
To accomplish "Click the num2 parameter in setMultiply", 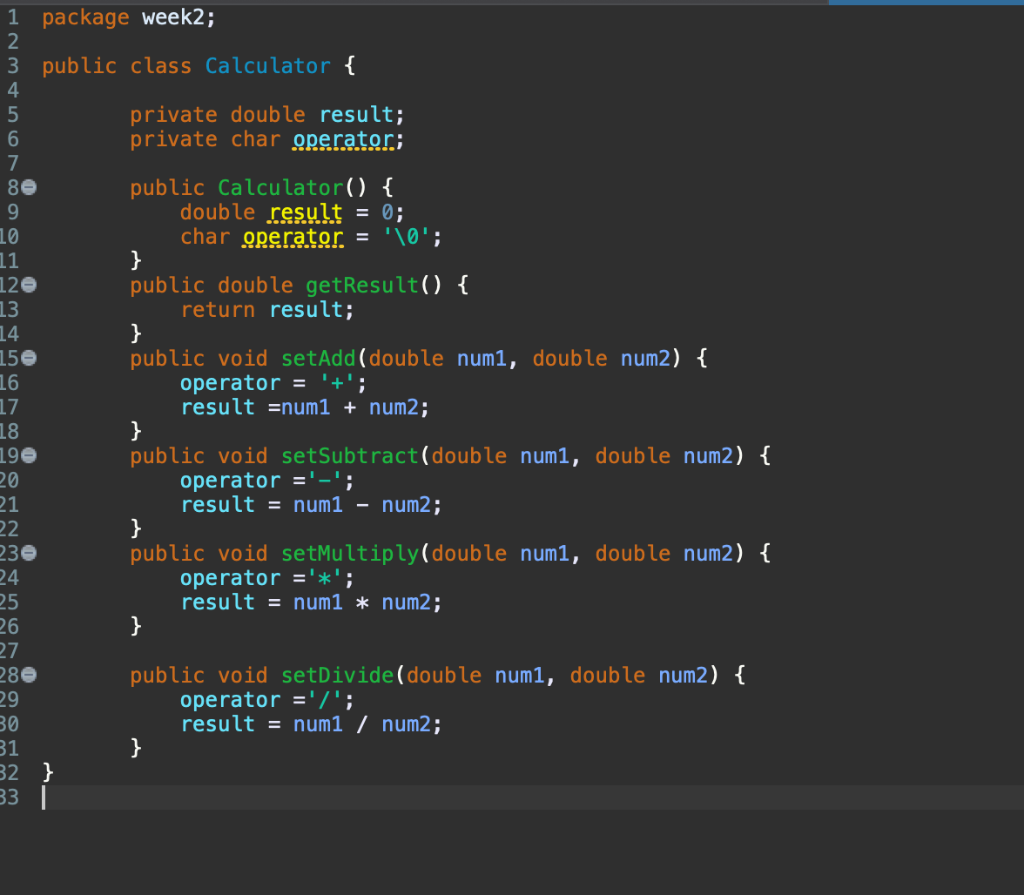I will pyautogui.click(x=707, y=553).
